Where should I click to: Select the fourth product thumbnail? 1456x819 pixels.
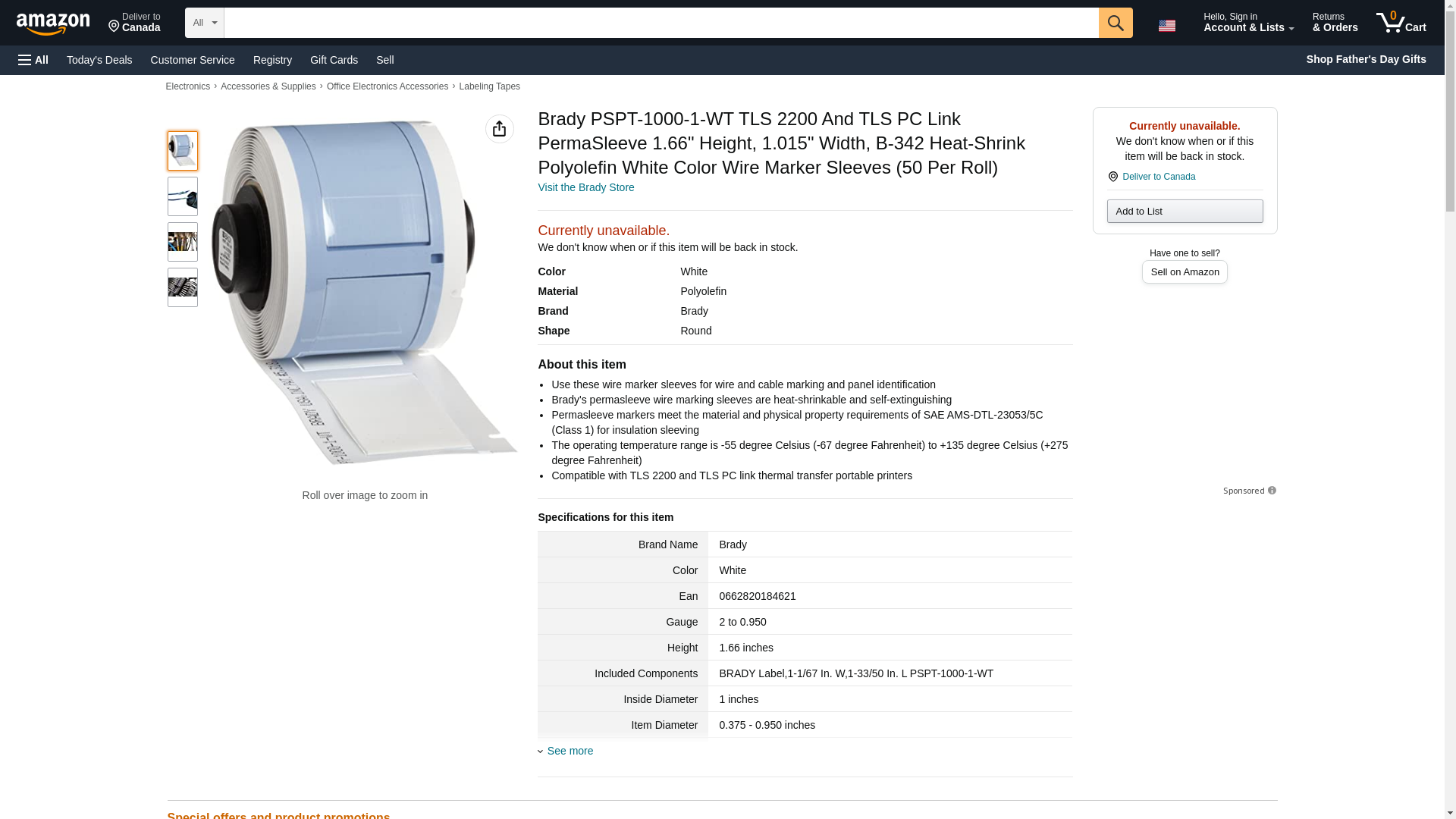point(182,287)
